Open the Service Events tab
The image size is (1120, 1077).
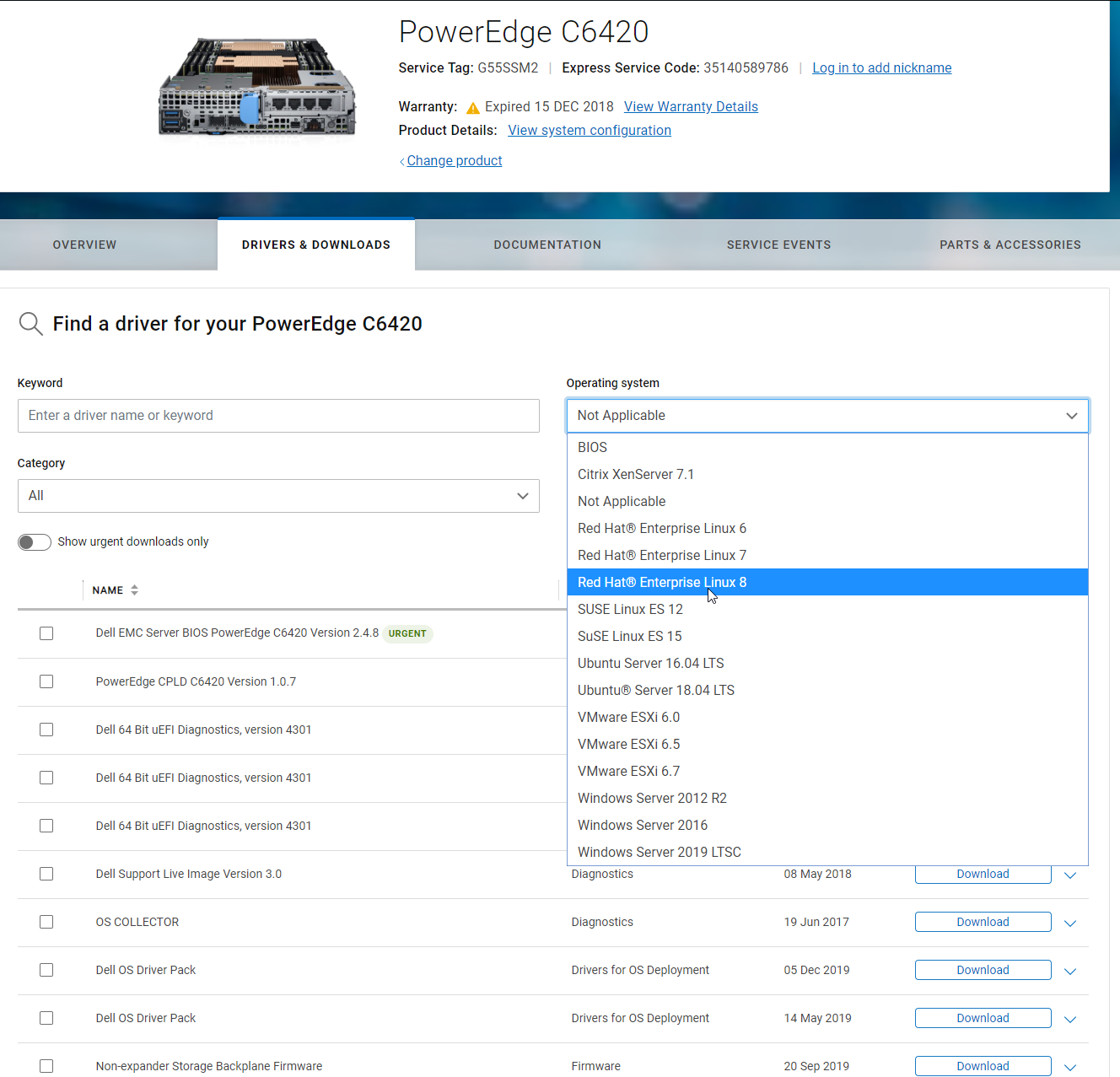click(779, 245)
